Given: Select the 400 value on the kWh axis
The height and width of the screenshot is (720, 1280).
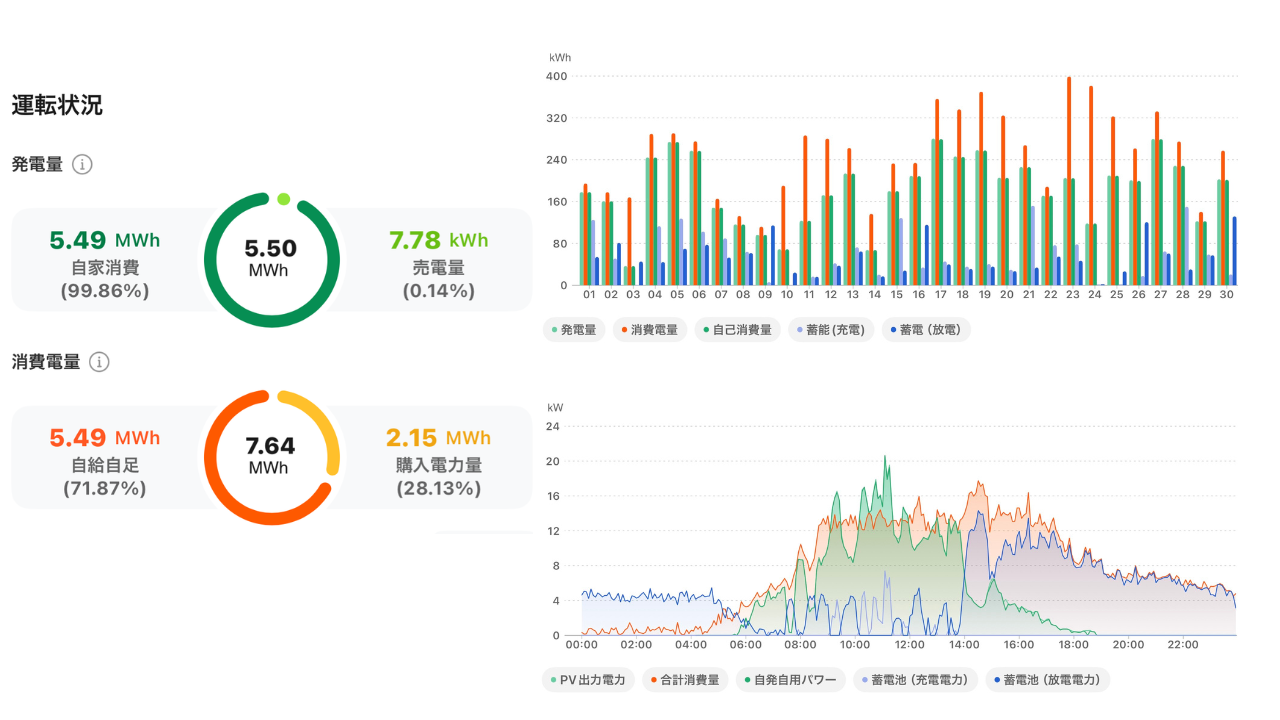Looking at the screenshot, I should point(557,76).
